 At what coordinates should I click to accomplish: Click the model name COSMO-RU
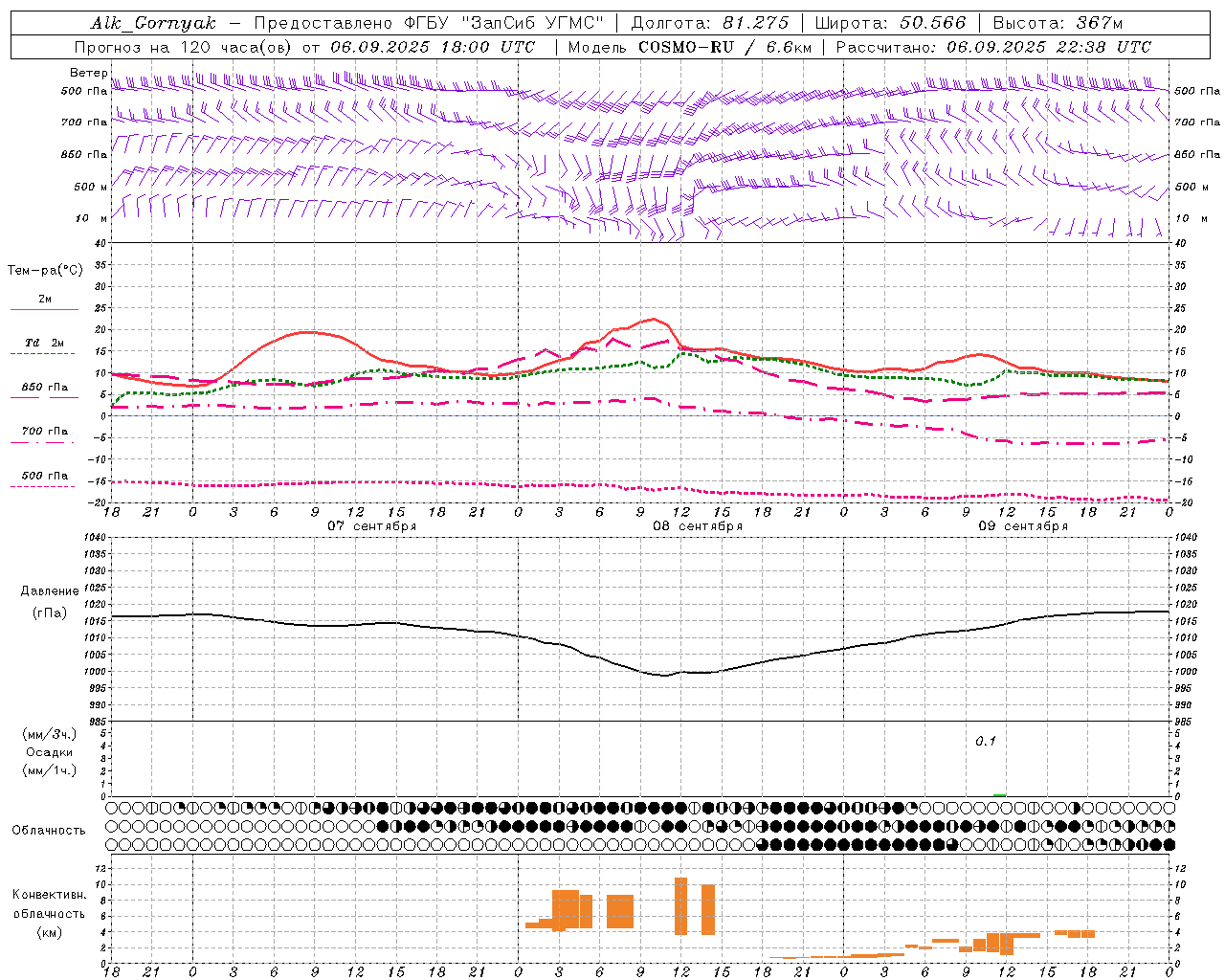[685, 47]
